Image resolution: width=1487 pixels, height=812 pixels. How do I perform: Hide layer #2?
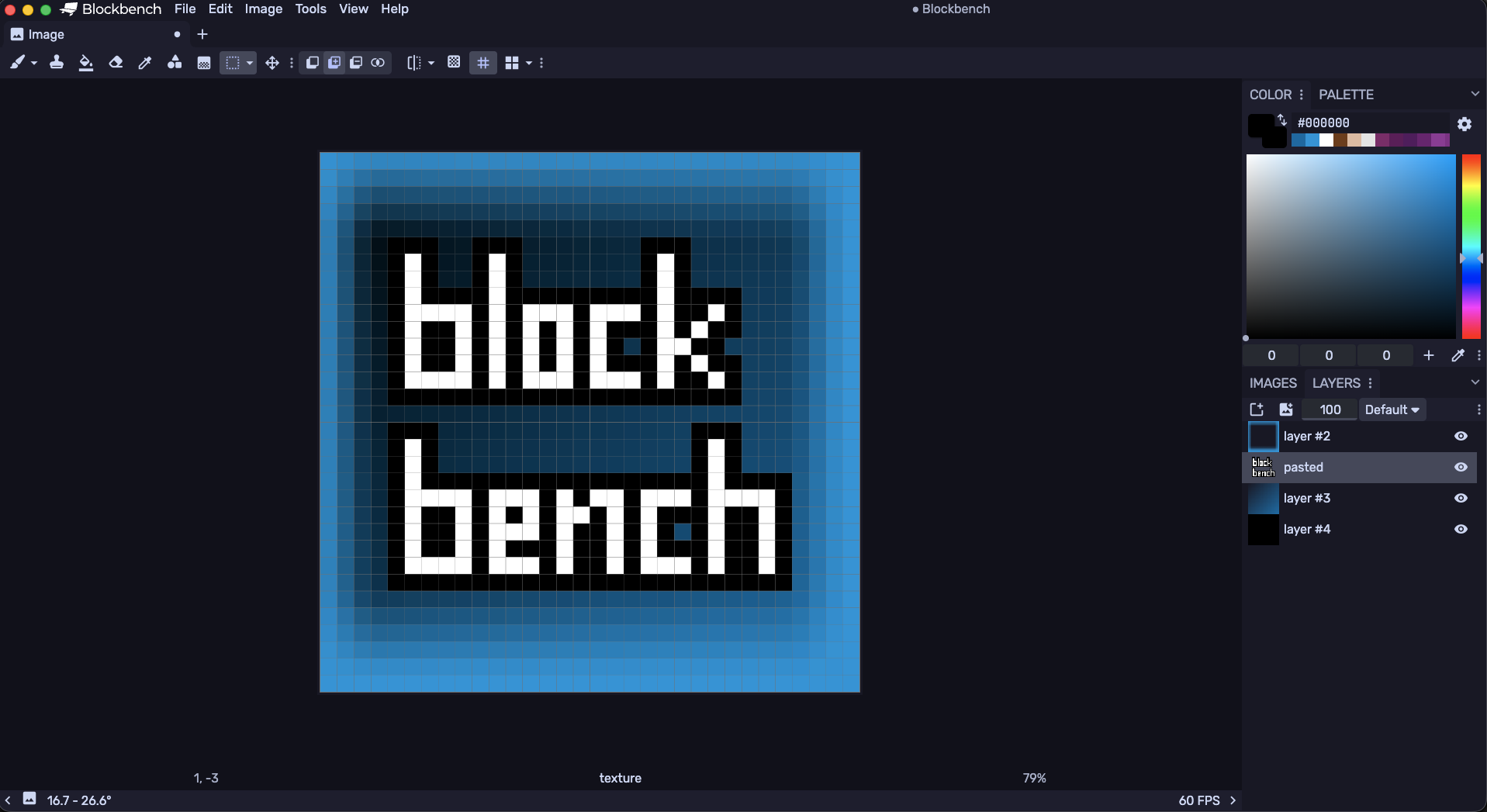coord(1461,437)
